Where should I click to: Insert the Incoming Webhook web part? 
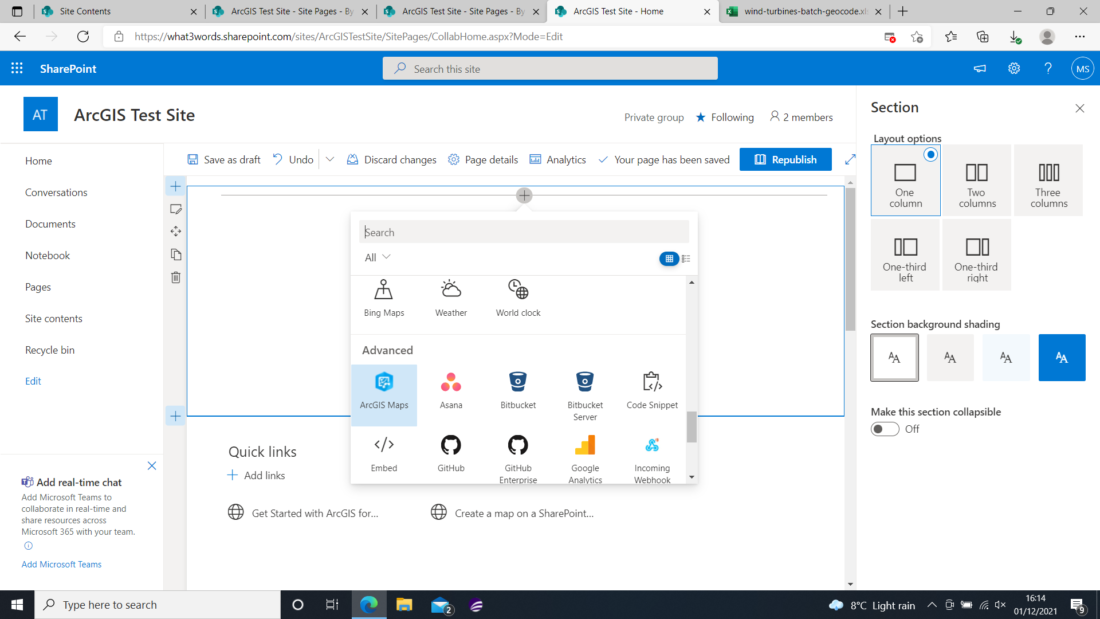tap(652, 458)
